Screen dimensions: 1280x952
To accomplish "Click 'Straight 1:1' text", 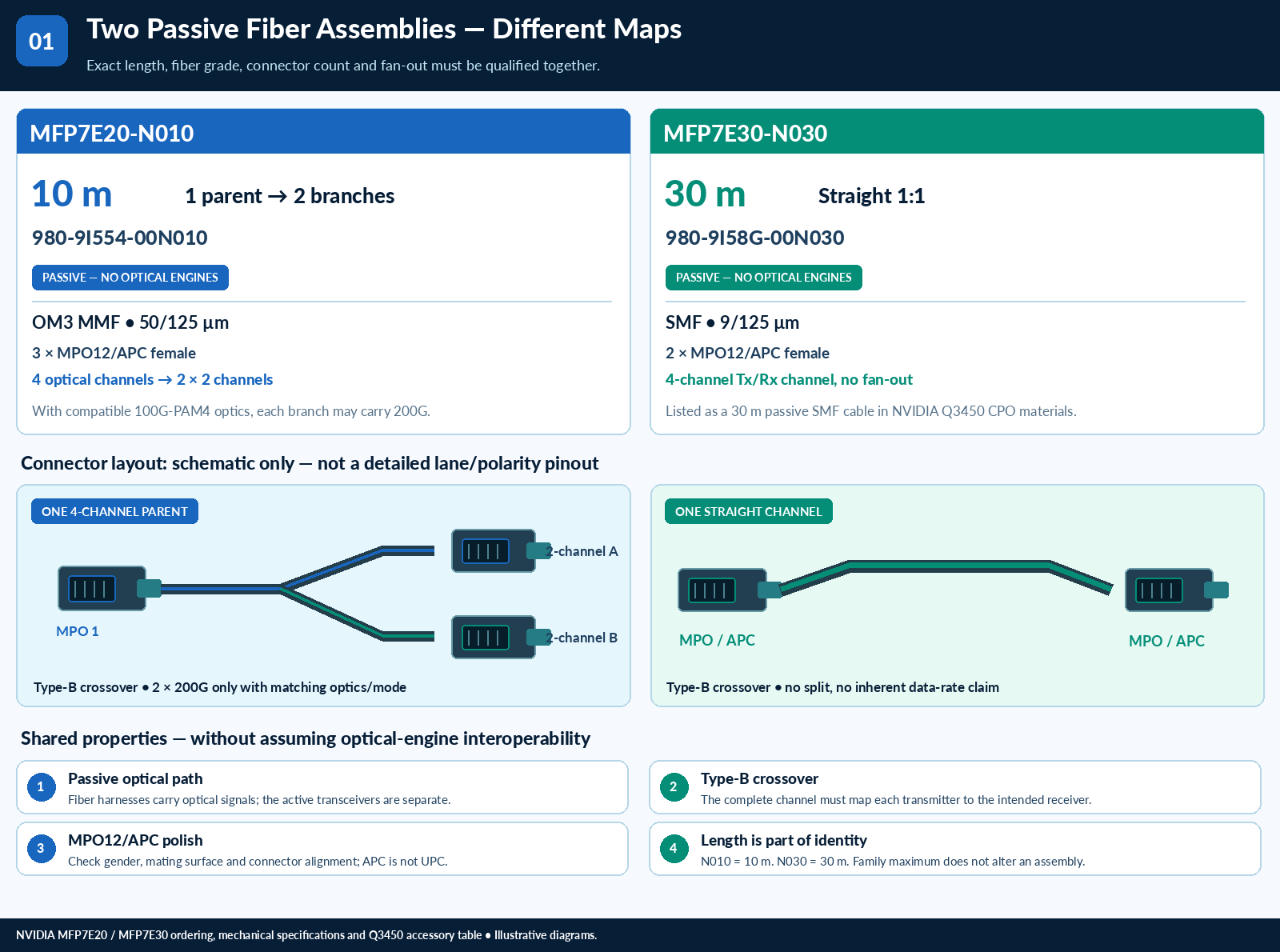I will 871,196.
